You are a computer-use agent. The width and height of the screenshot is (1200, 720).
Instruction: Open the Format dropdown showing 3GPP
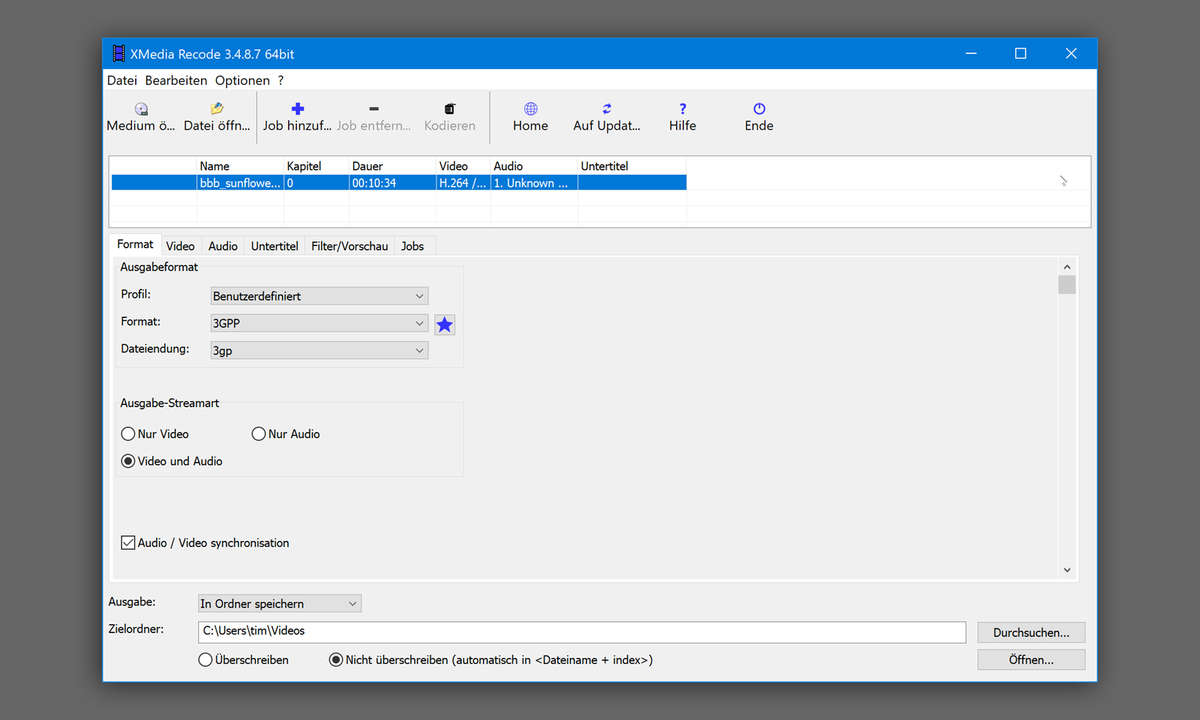coord(319,323)
